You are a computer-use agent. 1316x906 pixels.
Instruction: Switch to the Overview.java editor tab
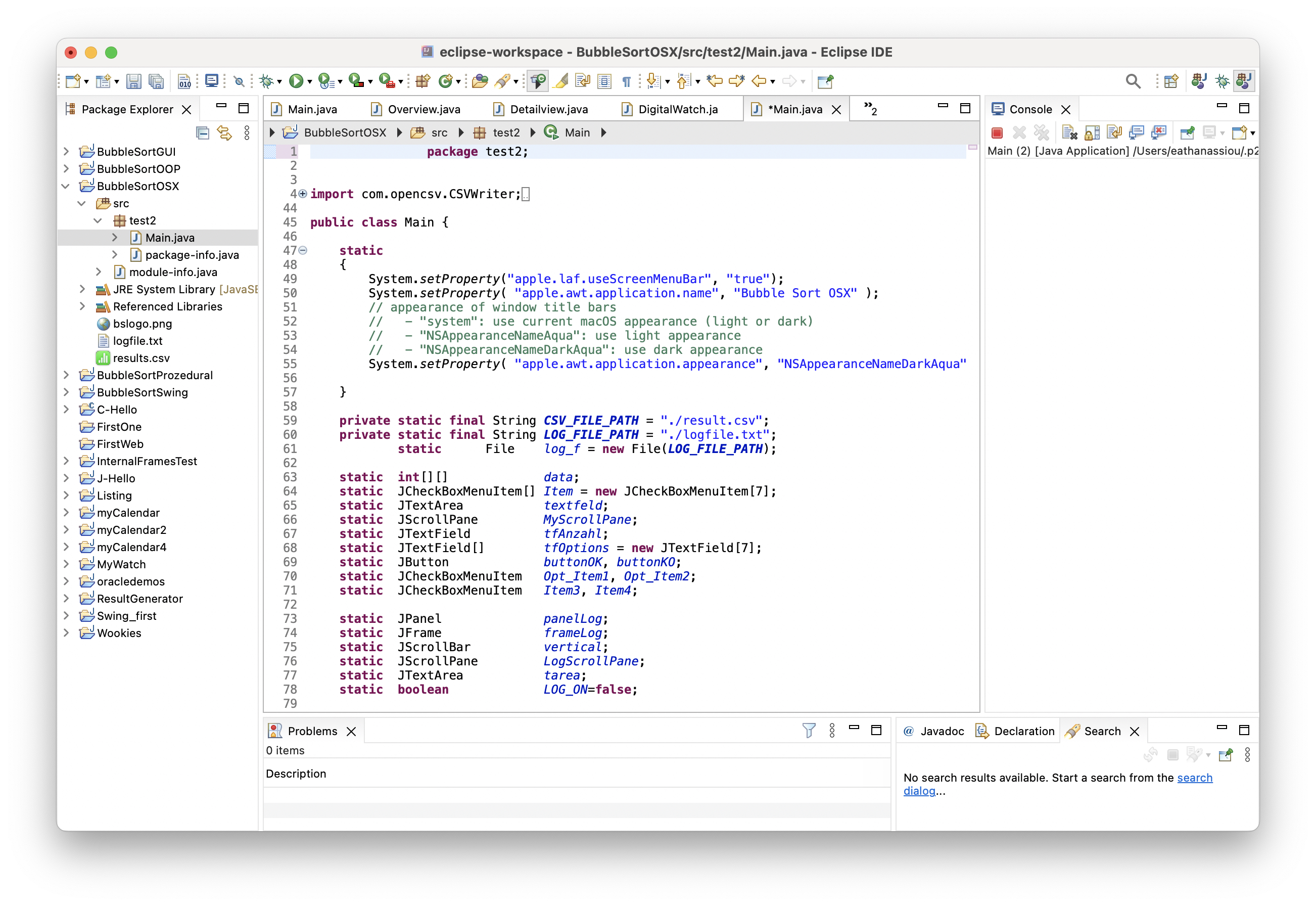pos(424,109)
